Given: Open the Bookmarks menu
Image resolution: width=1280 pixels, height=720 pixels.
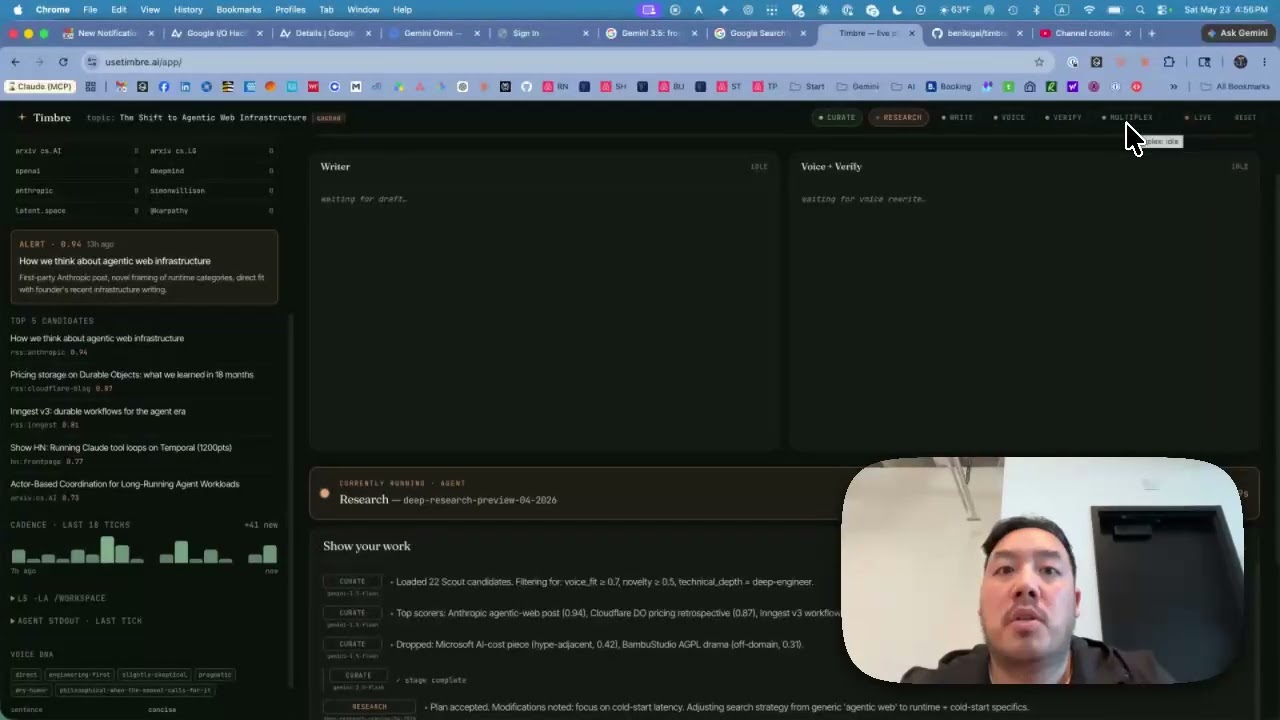Looking at the screenshot, I should [239, 10].
